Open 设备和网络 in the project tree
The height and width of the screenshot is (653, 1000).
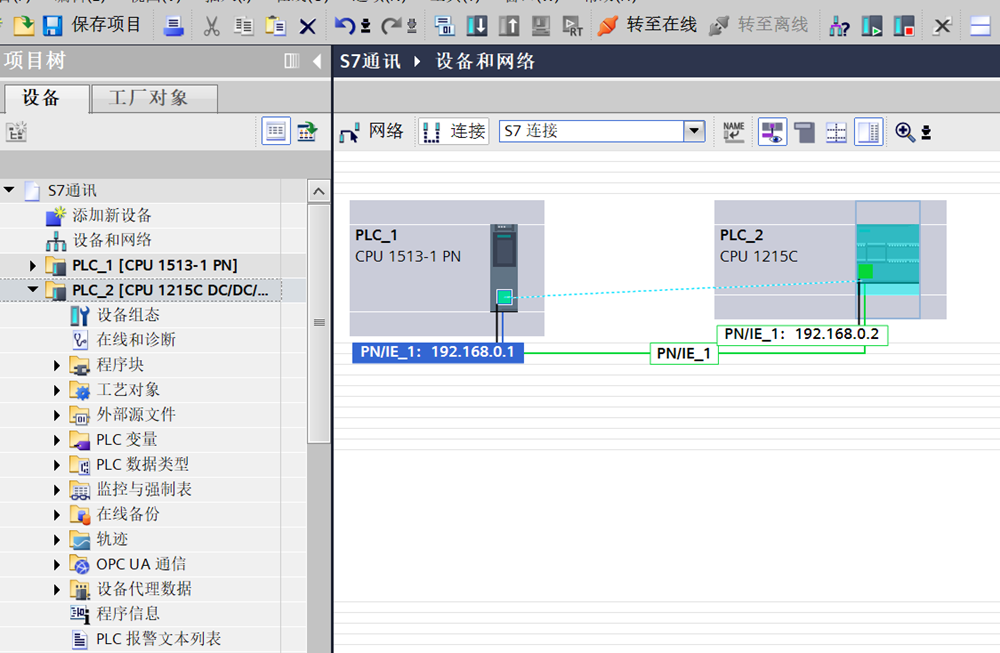112,240
